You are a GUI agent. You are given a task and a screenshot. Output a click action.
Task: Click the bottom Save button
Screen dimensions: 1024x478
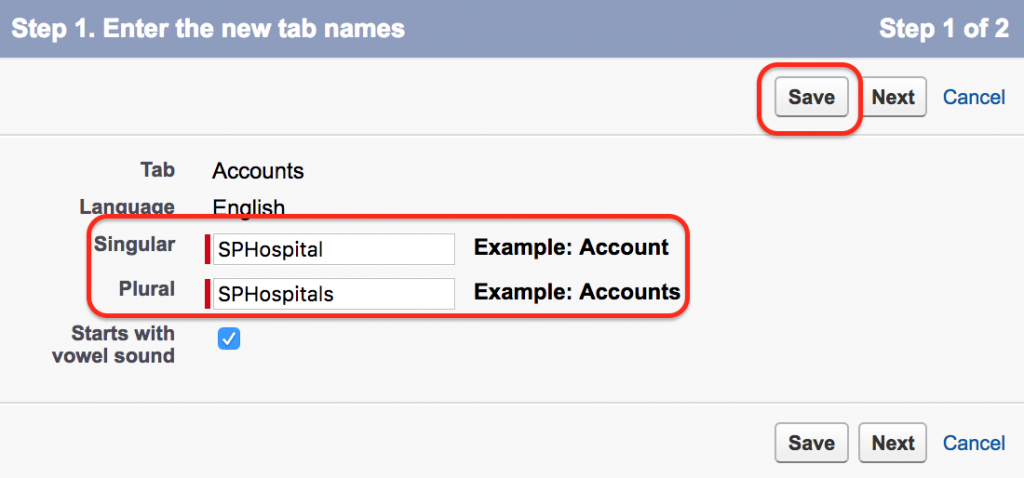tap(811, 443)
